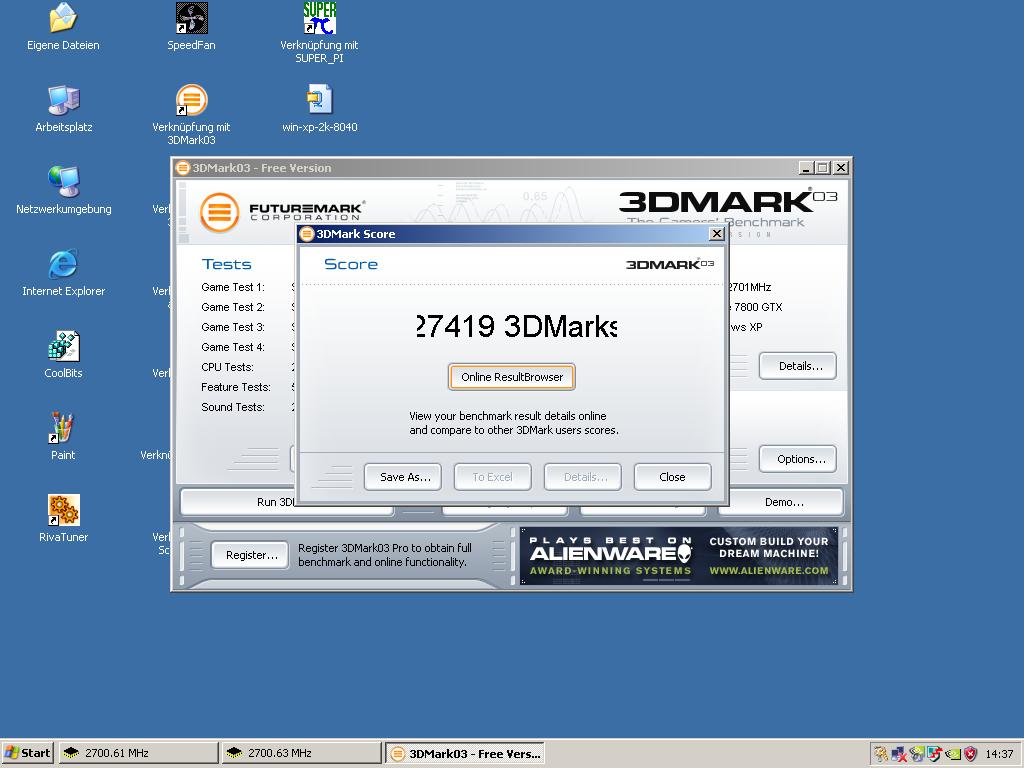Click the Score heading in the dialog
Screen dimensions: 1024x768
point(351,264)
